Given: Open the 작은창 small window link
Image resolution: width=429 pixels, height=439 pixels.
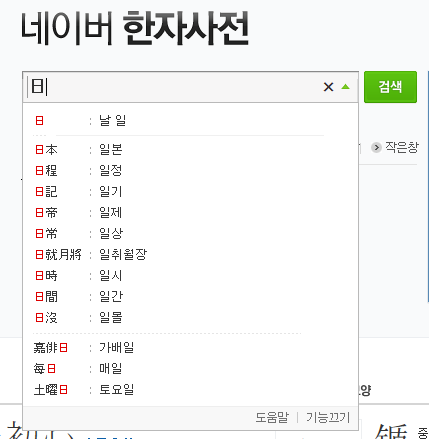Looking at the screenshot, I should click(401, 147).
